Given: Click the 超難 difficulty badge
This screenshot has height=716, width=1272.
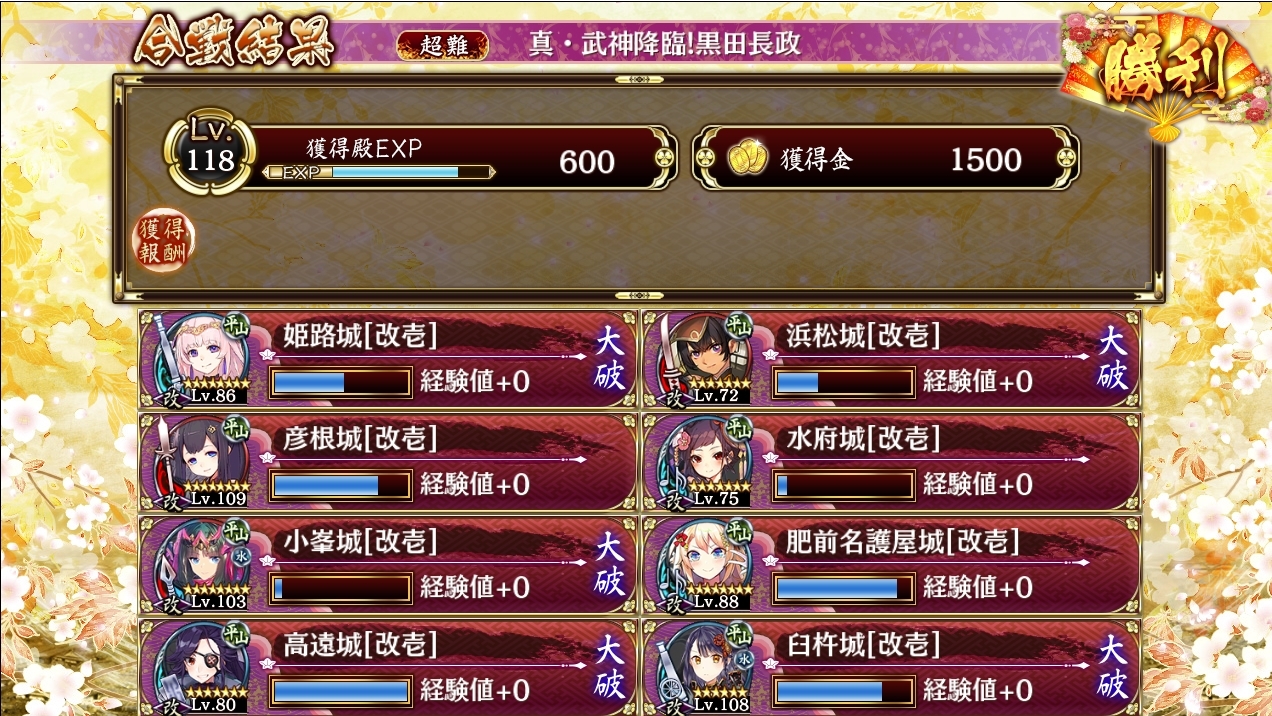Looking at the screenshot, I should [x=442, y=46].
